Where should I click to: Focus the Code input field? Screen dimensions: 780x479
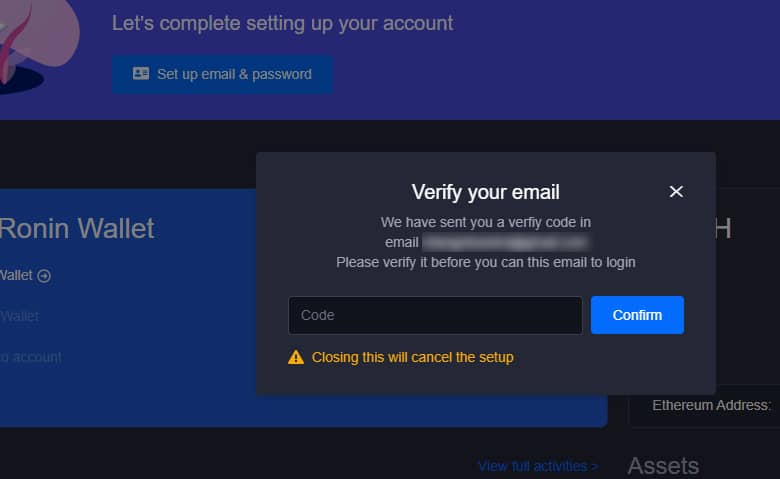(x=435, y=315)
